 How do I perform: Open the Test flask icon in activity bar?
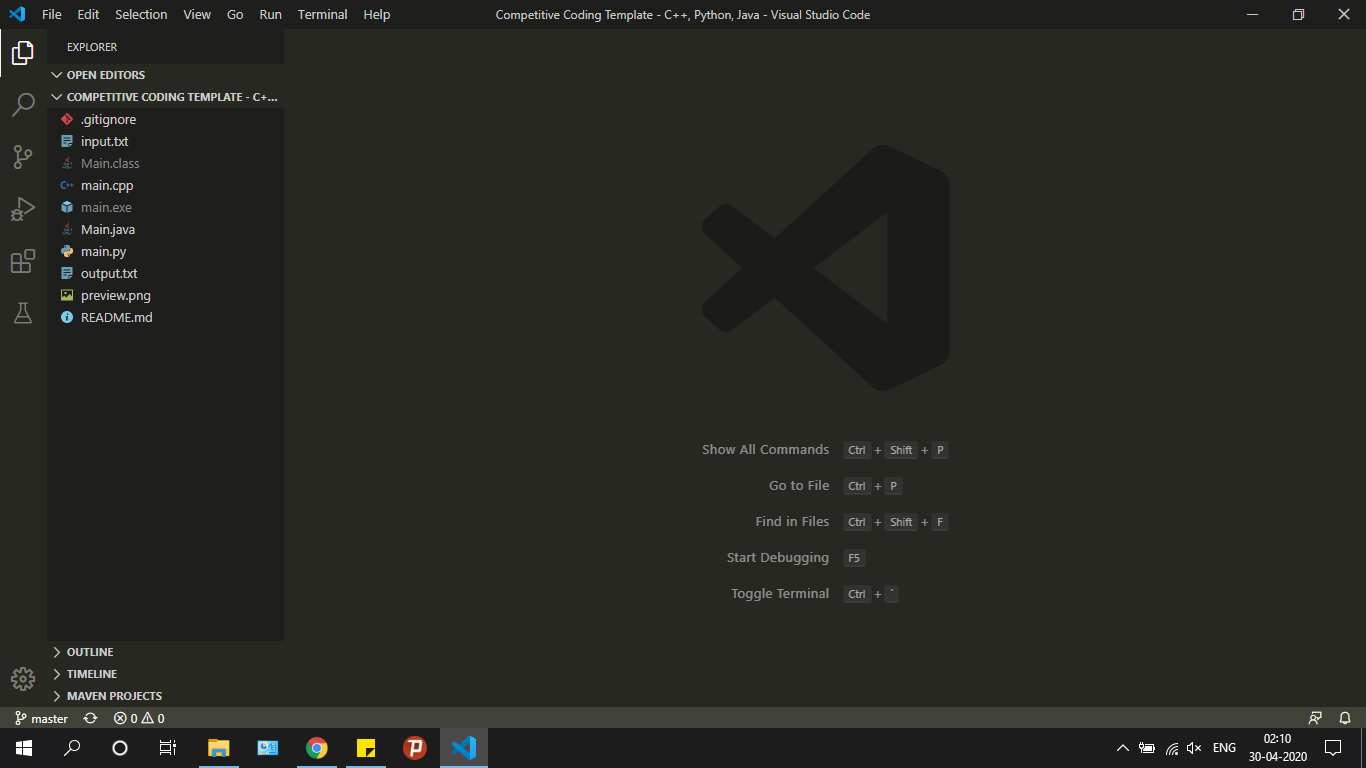pyautogui.click(x=23, y=313)
